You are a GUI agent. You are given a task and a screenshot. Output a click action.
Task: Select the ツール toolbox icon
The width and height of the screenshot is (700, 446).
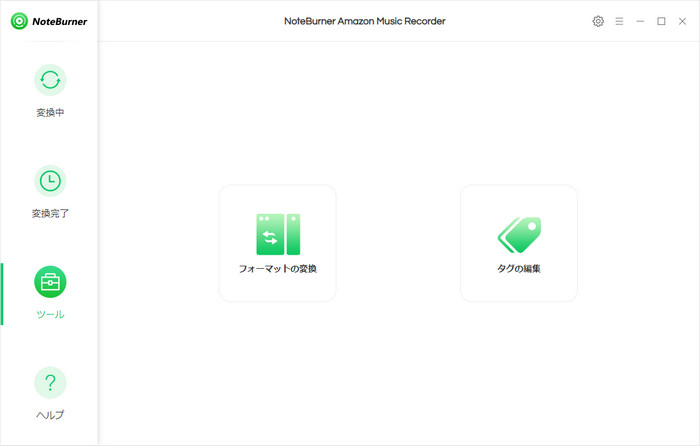(50, 282)
